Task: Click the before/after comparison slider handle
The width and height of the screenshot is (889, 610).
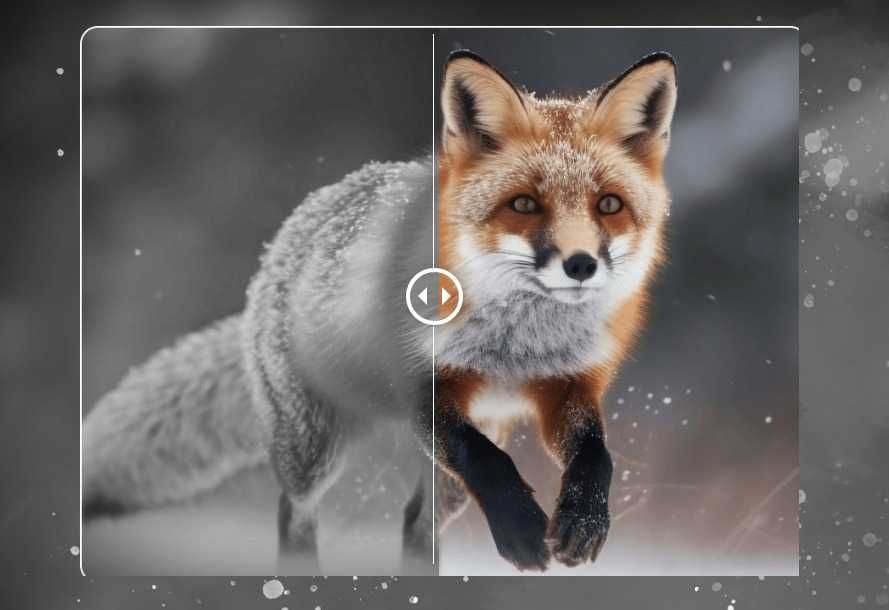Action: pos(434,296)
